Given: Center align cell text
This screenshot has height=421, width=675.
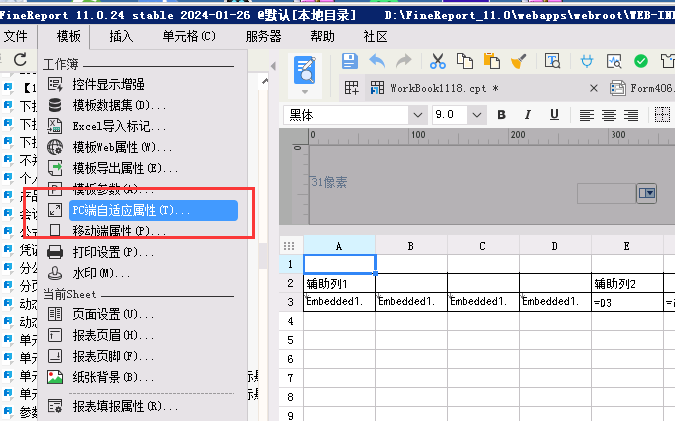Looking at the screenshot, I should coord(609,115).
